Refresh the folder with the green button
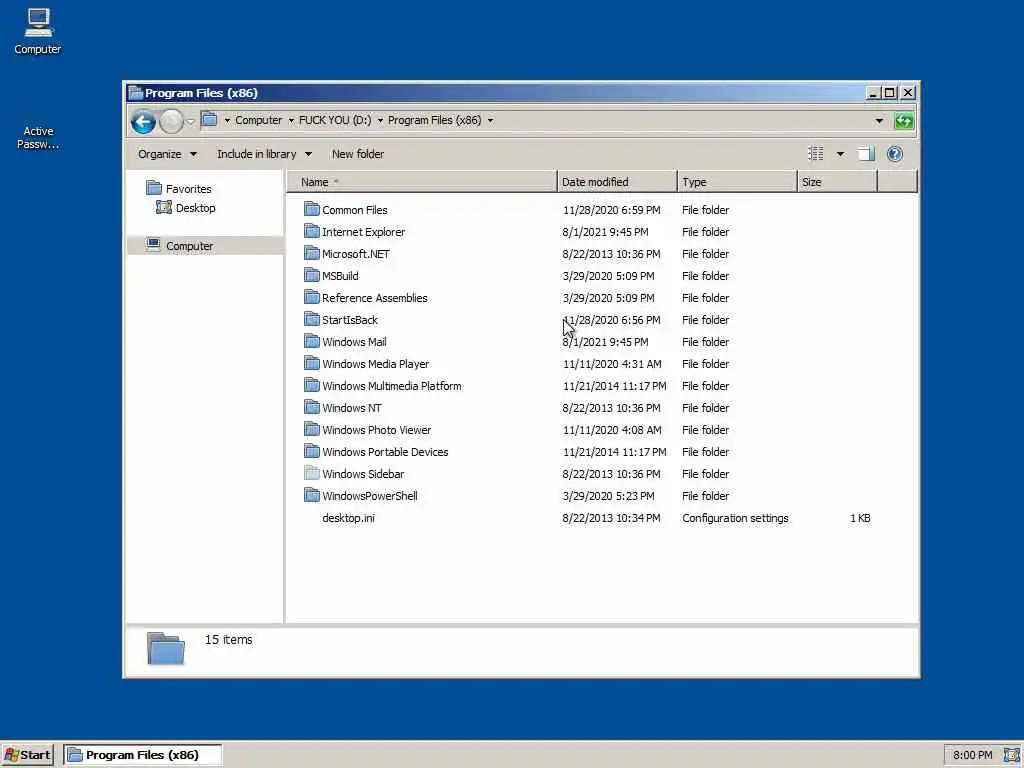This screenshot has width=1024, height=768. (x=904, y=121)
